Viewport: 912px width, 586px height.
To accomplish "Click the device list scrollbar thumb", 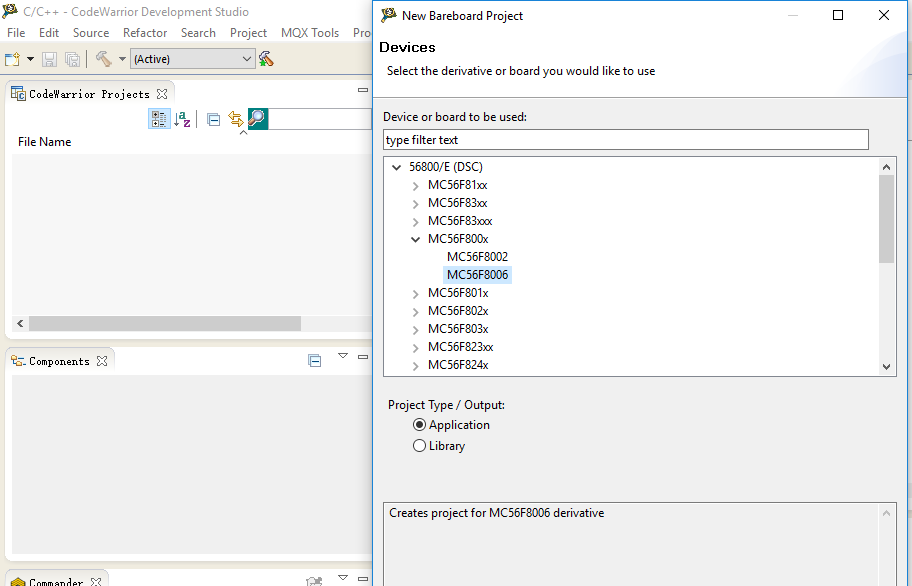I will (x=886, y=219).
